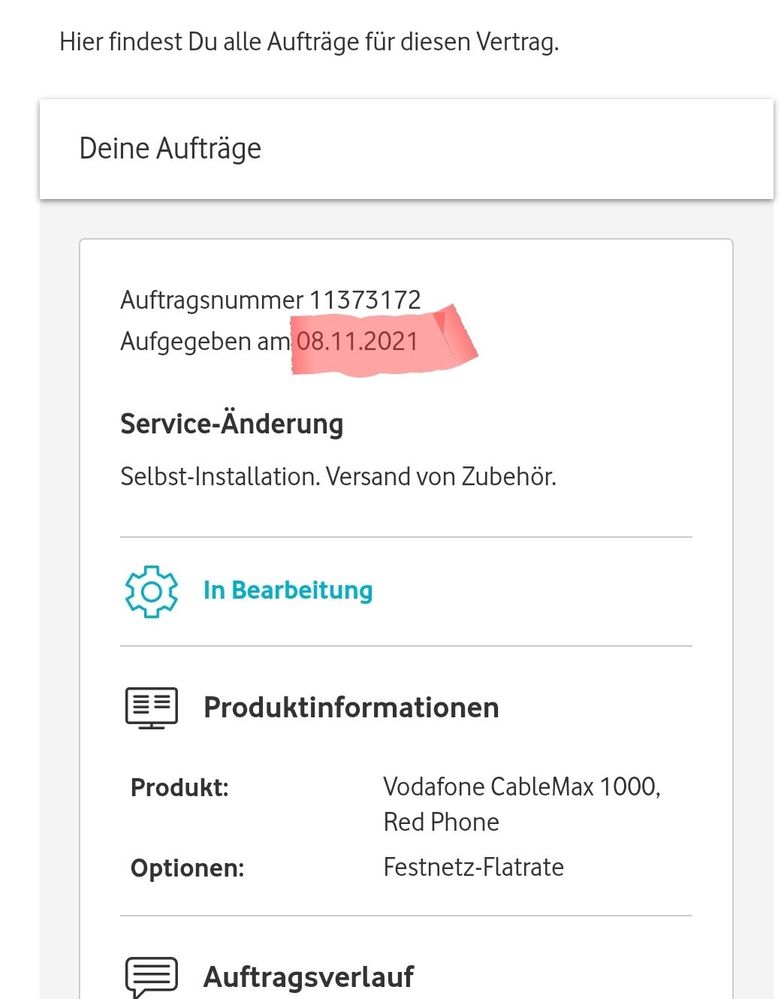Click the speech bubble icon beside Auftragsverlauf
This screenshot has width=781, height=999.
point(151,976)
